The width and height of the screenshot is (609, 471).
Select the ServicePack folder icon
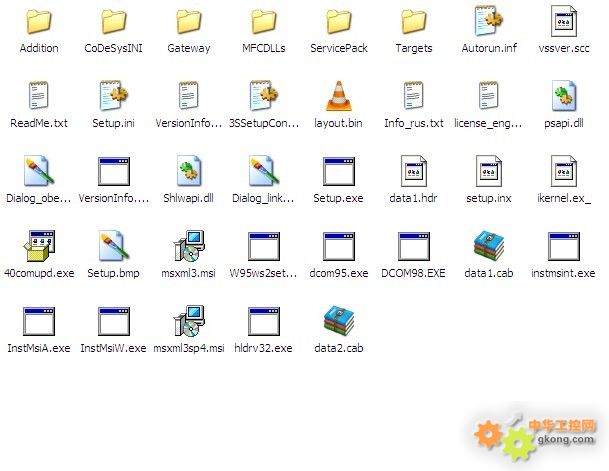click(339, 21)
